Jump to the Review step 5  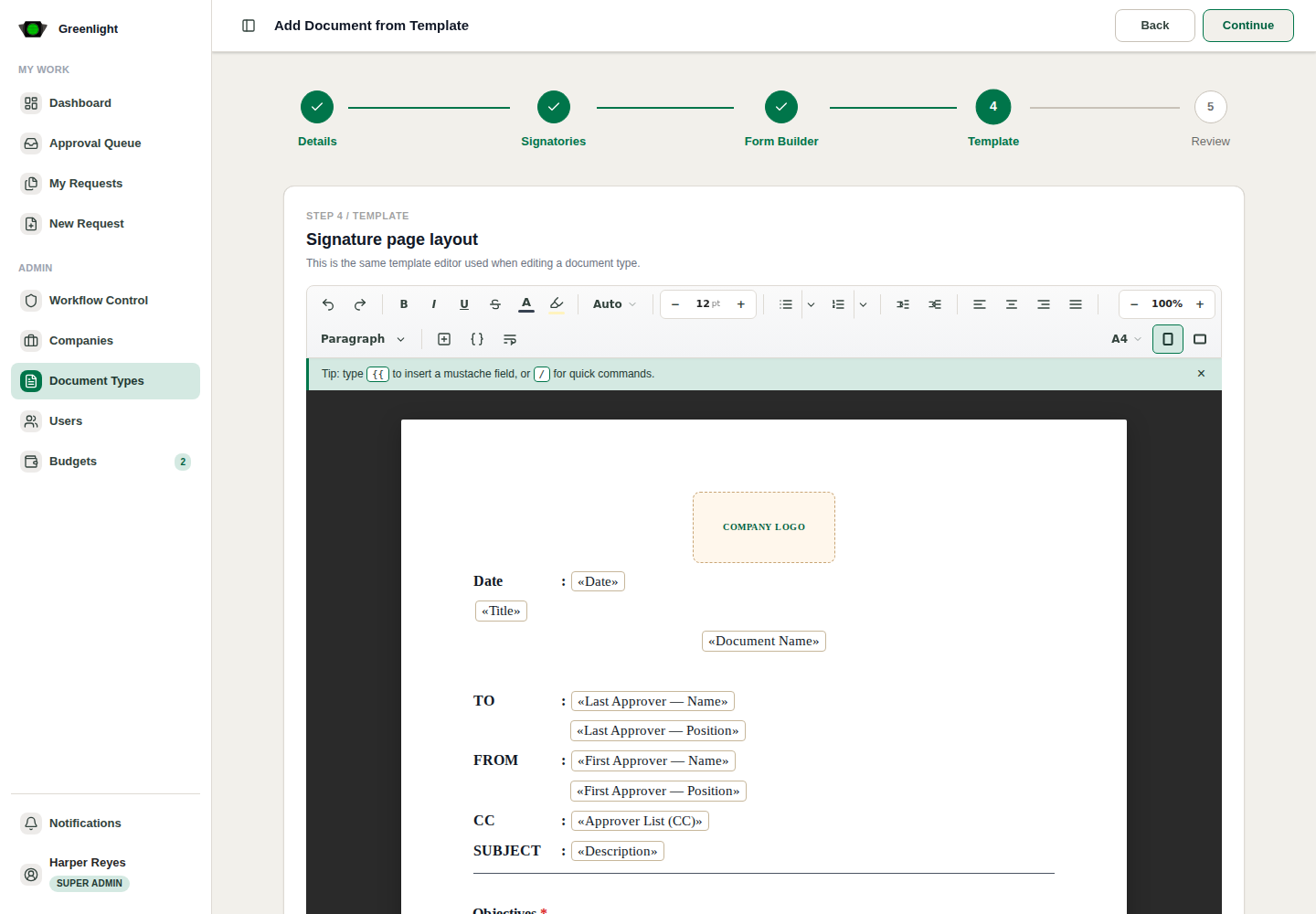[x=1211, y=119]
